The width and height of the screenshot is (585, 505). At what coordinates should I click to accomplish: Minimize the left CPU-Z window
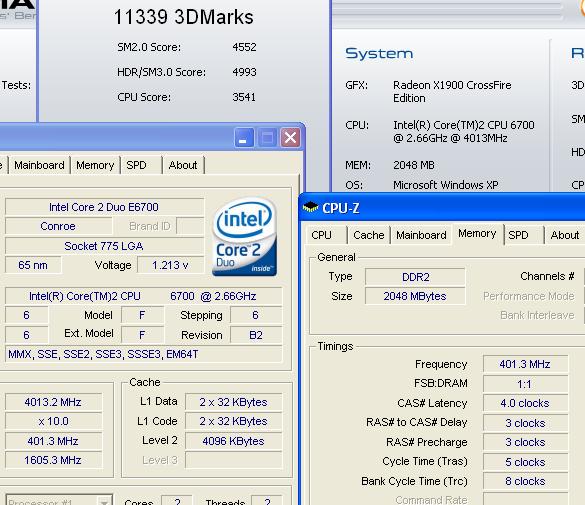[x=244, y=138]
